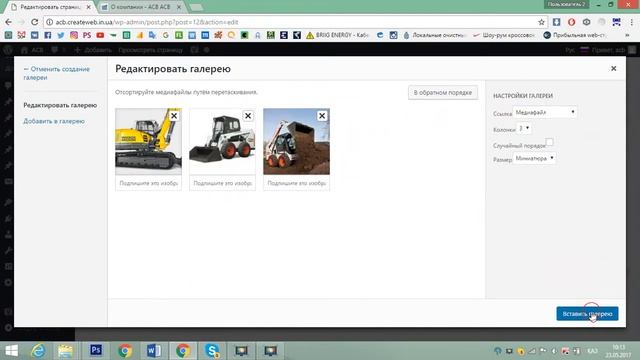Close the 'О компании' browser tab
This screenshot has width=640, height=360.
pyautogui.click(x=179, y=7)
